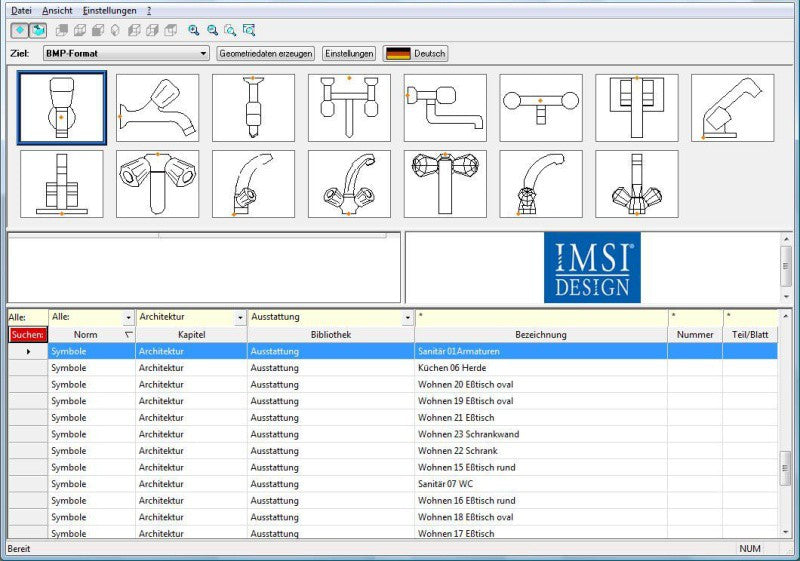Select the row Küchen 06 Herde
This screenshot has width=800, height=561.
coord(413,368)
